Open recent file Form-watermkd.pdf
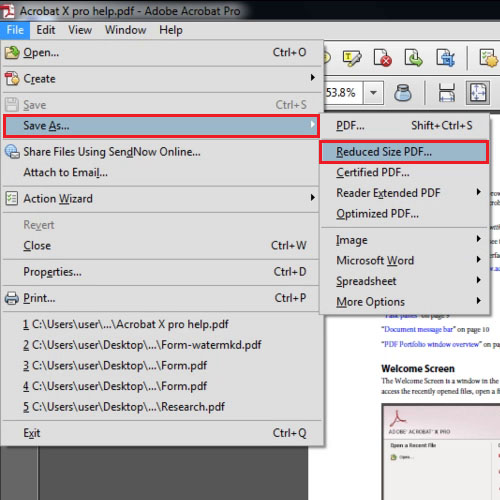This screenshot has width=500, height=500. (x=161, y=345)
